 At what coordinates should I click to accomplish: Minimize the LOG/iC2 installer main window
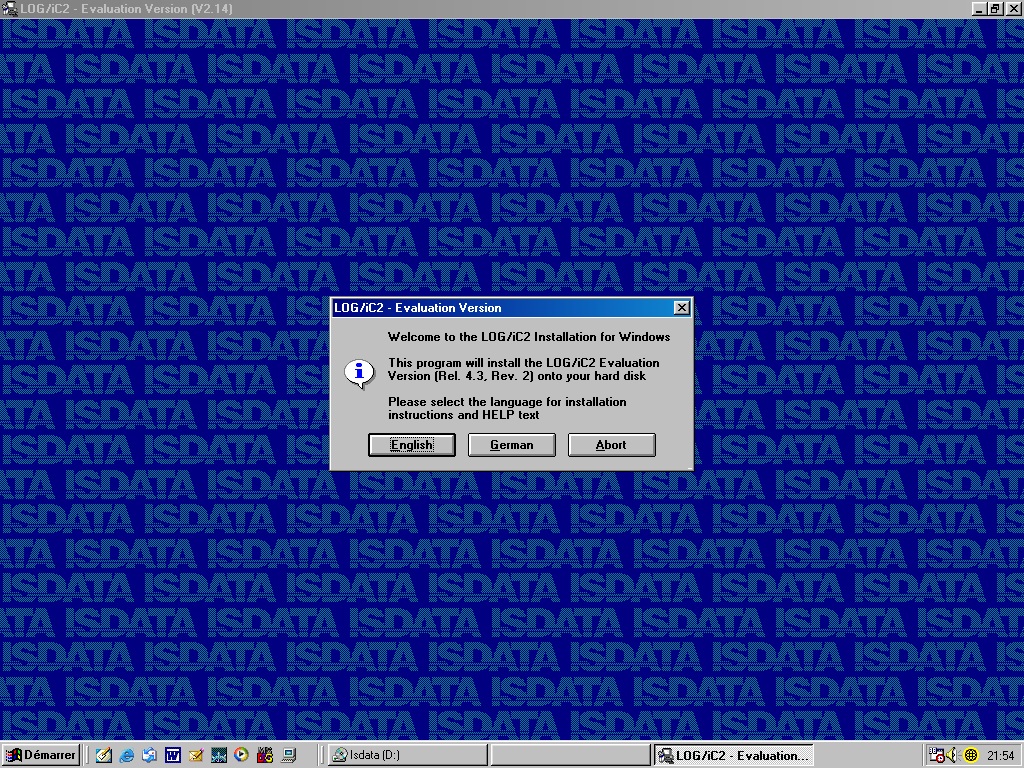979,9
